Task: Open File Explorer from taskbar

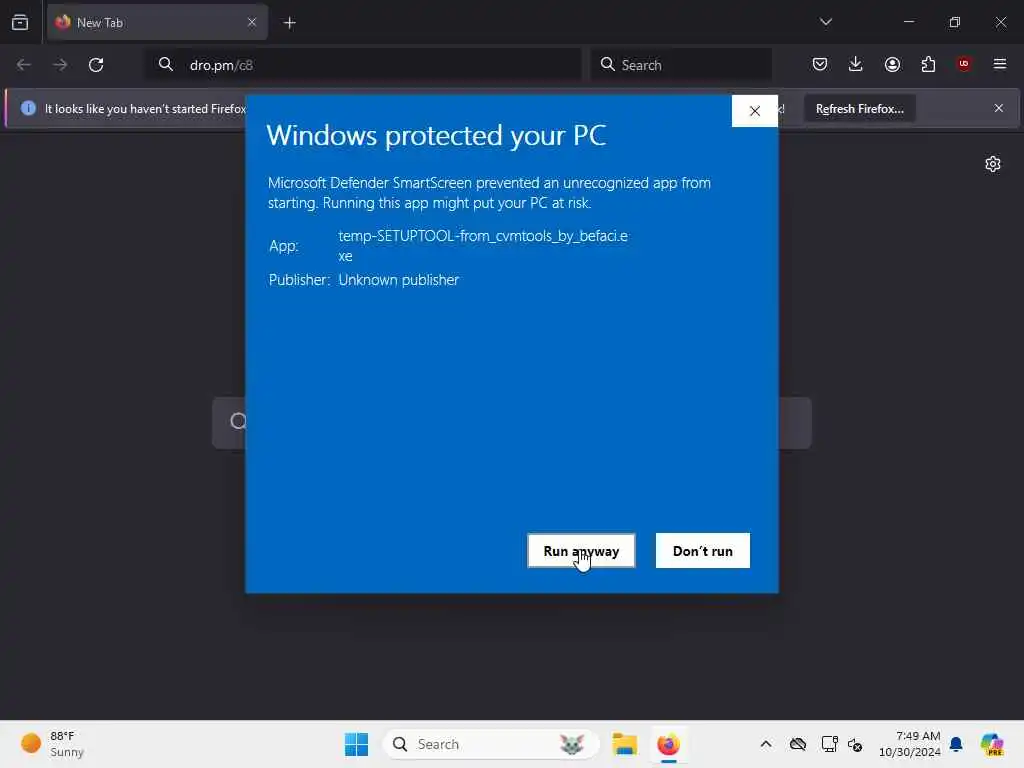Action: (x=624, y=744)
